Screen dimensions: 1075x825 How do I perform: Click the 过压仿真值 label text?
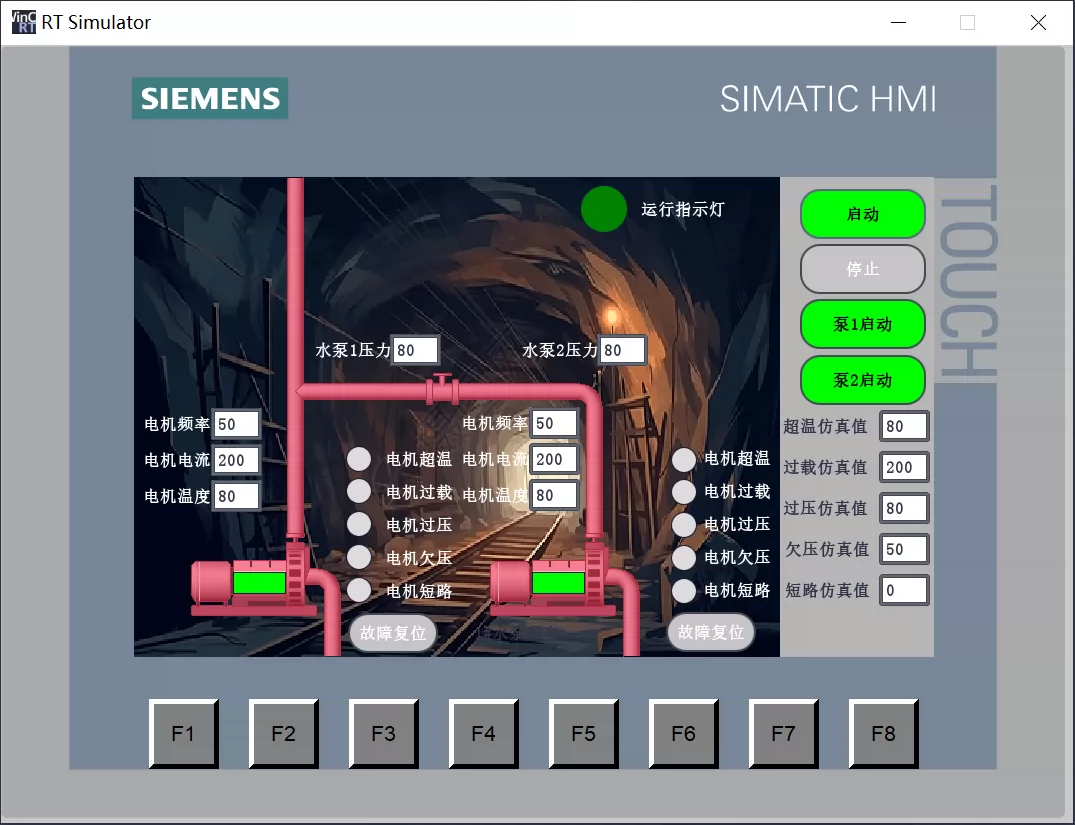point(825,508)
